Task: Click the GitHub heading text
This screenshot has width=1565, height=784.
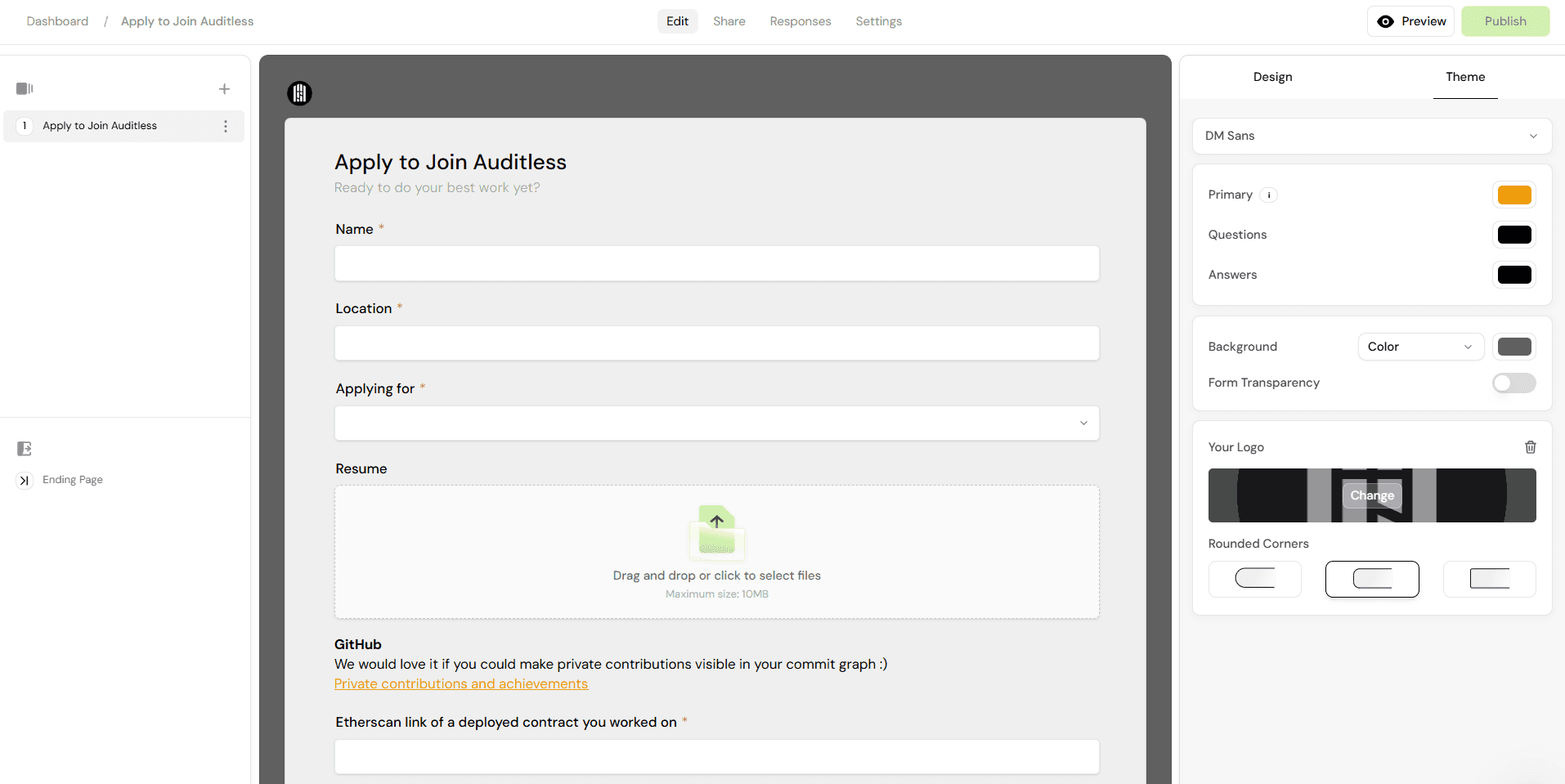Action: 358,644
